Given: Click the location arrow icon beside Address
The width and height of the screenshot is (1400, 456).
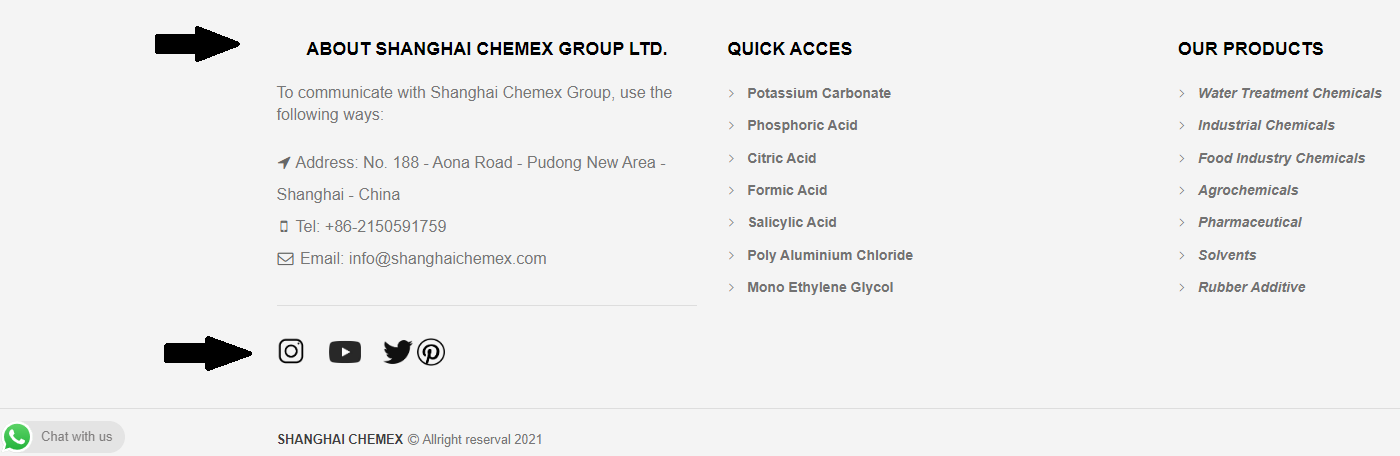Looking at the screenshot, I should click(284, 163).
